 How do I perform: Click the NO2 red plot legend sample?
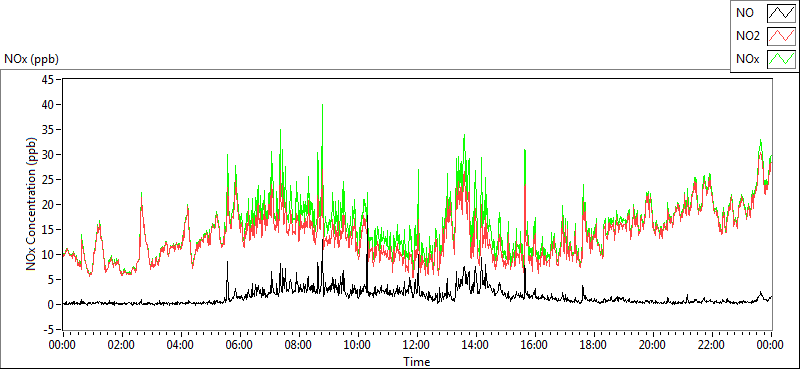coord(782,36)
